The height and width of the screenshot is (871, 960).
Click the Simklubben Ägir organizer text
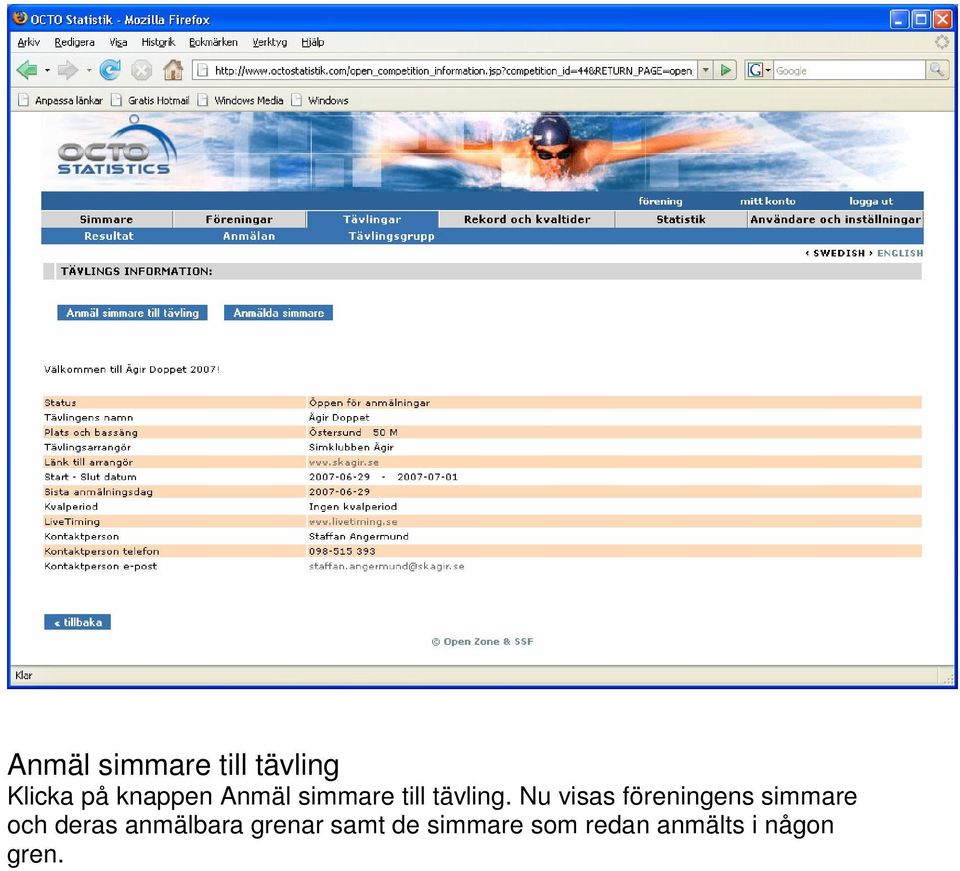(x=351, y=447)
